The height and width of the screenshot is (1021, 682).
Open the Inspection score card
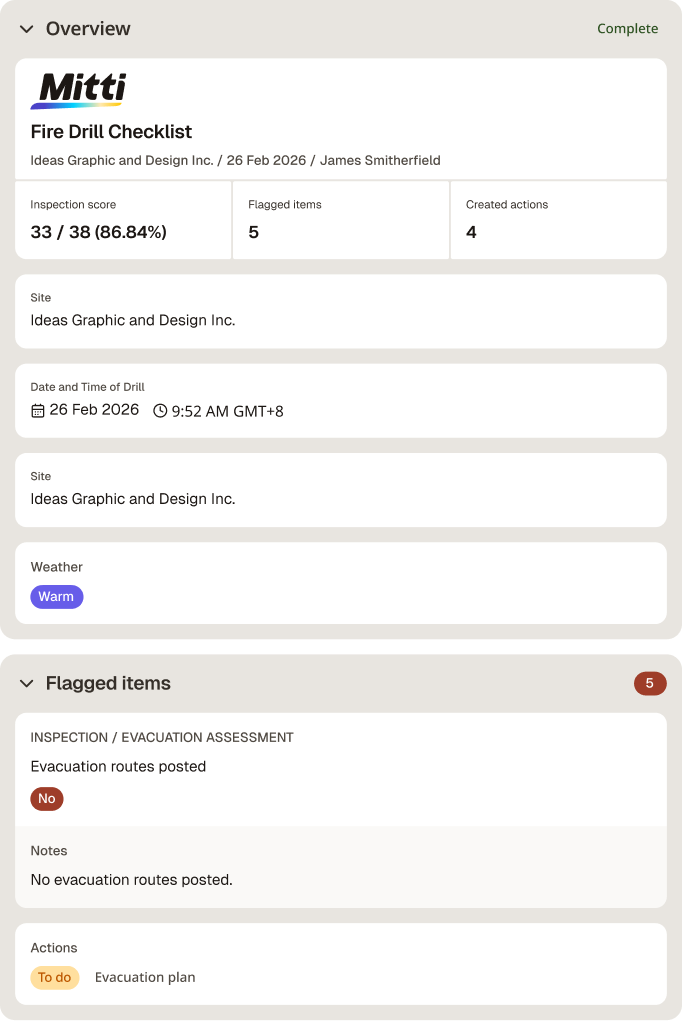pyautogui.click(x=123, y=220)
